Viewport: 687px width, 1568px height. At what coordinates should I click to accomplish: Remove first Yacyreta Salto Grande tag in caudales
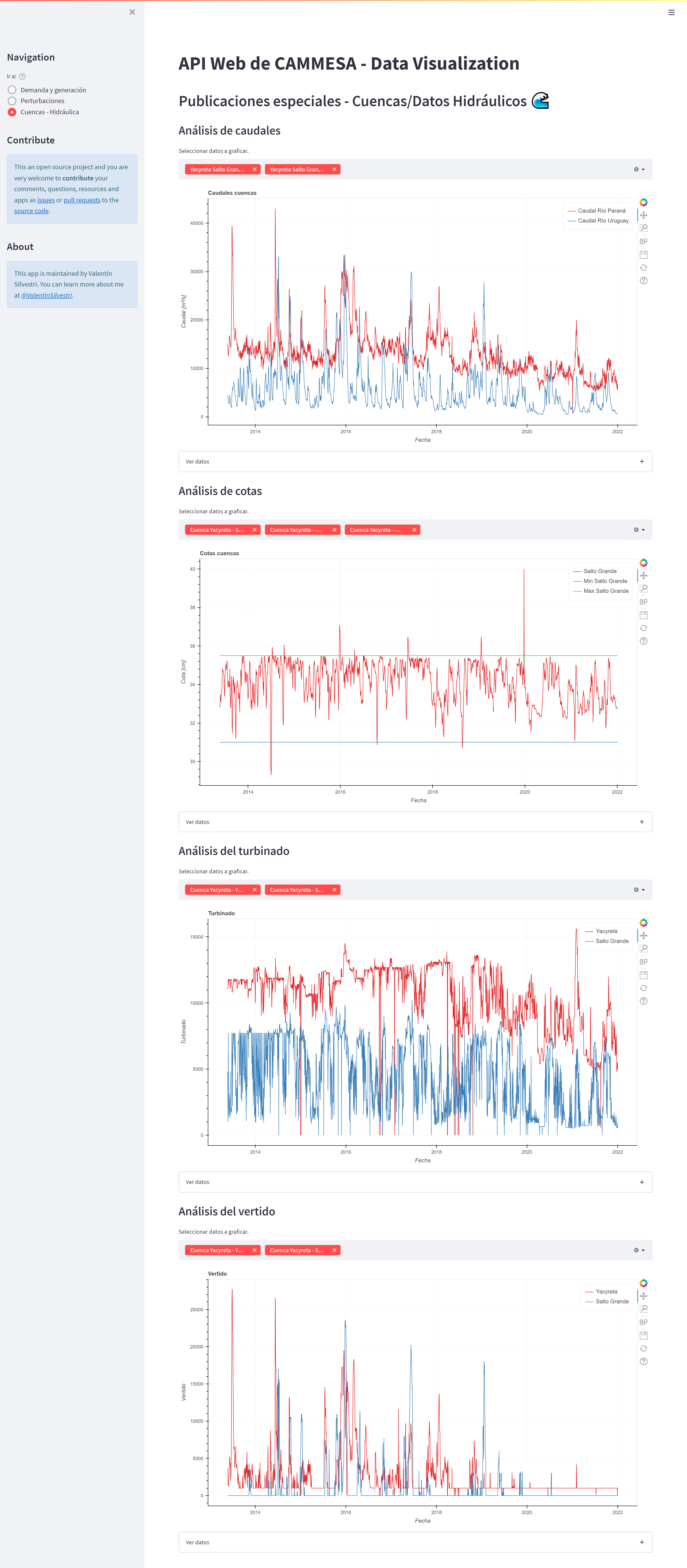point(254,169)
